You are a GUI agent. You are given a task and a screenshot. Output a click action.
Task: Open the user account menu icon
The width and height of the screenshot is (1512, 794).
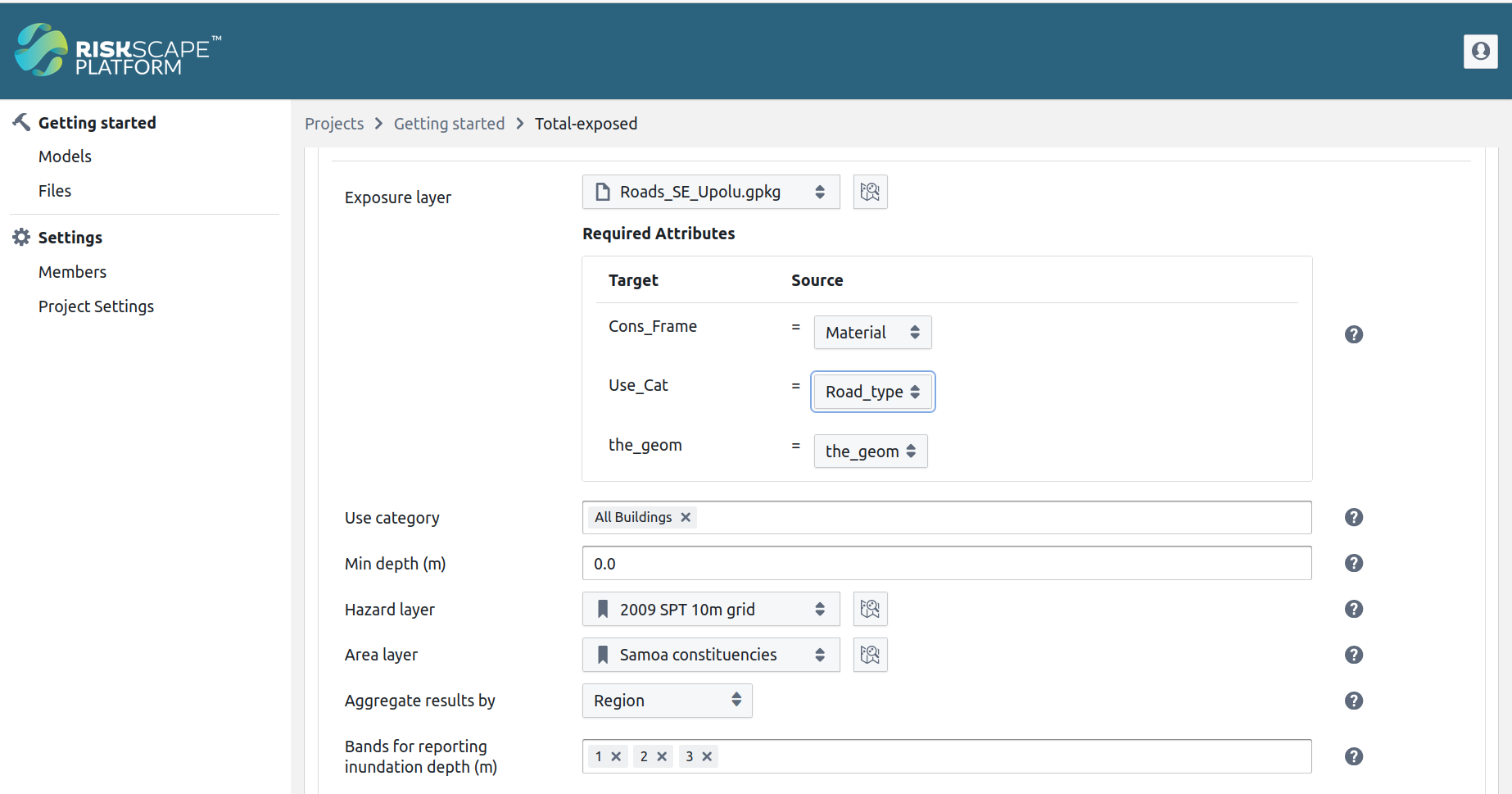coord(1480,51)
